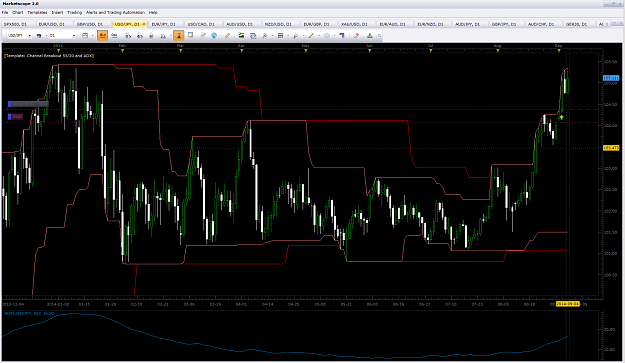Screen dimensions: 625x363
Task: Click the dark label tool icon
Action: [342, 35]
